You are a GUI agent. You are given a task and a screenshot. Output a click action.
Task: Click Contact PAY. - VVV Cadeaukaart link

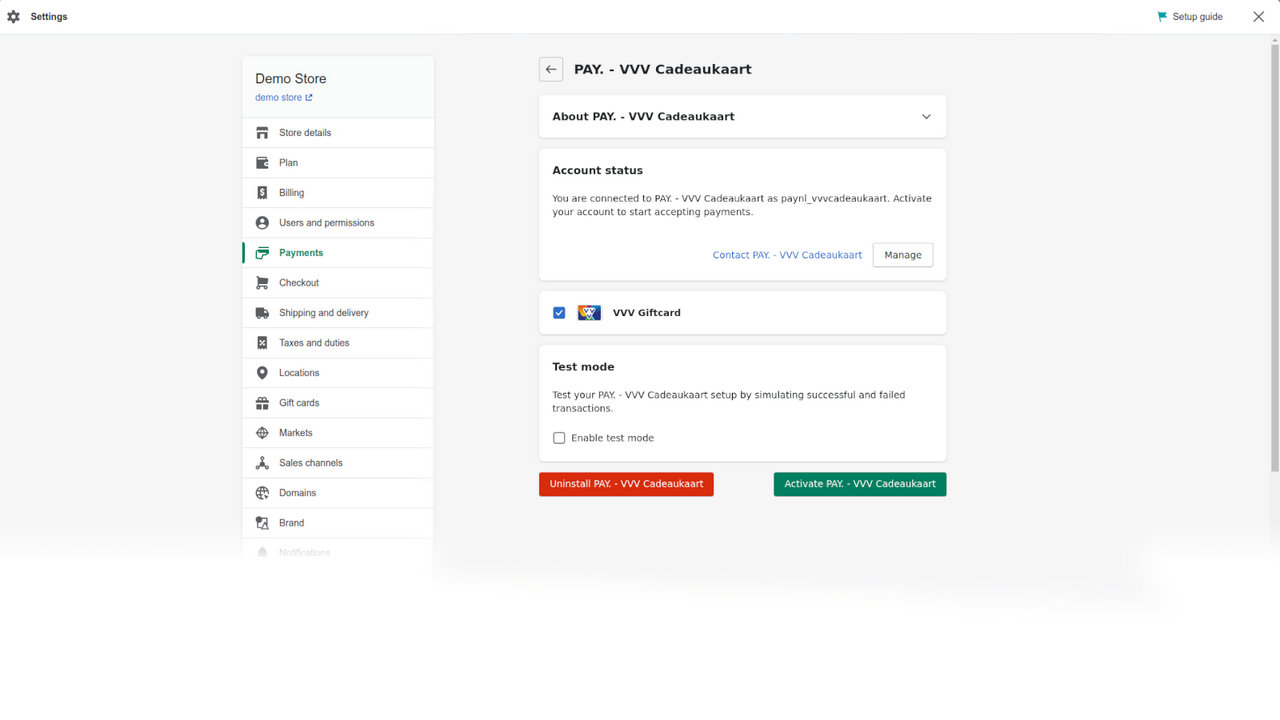click(787, 255)
